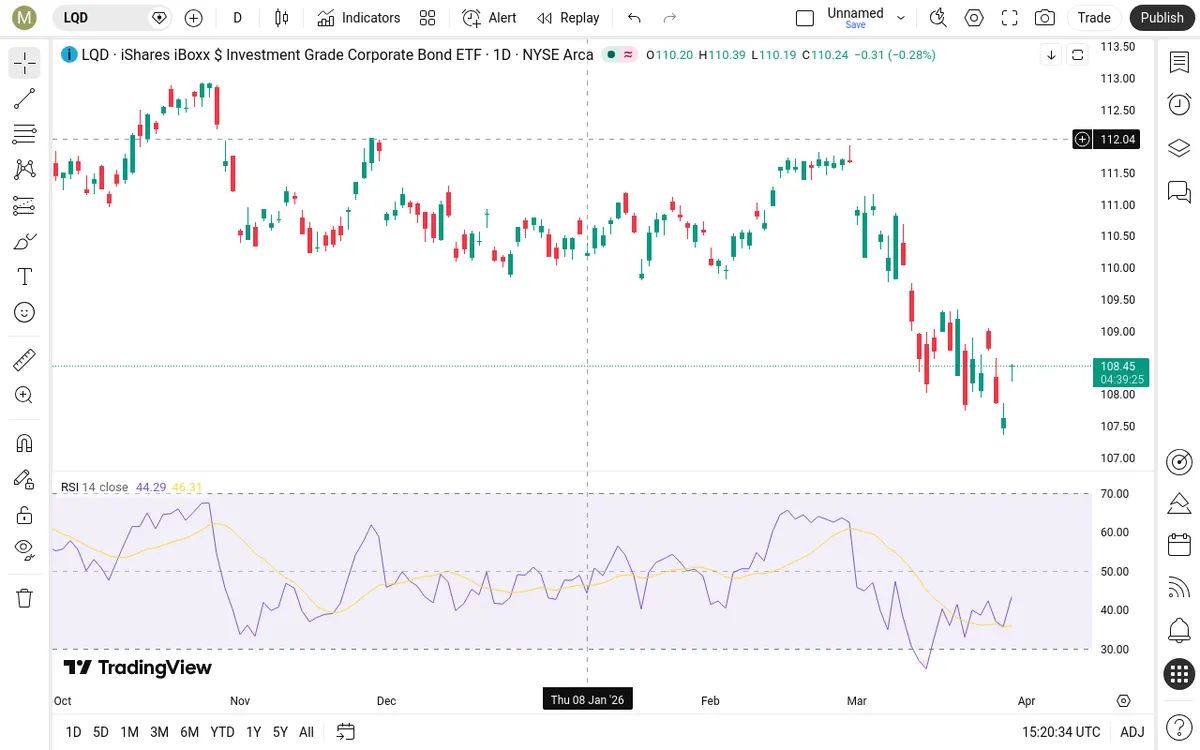Open the LQD symbol search field
1200x750 pixels.
112,18
